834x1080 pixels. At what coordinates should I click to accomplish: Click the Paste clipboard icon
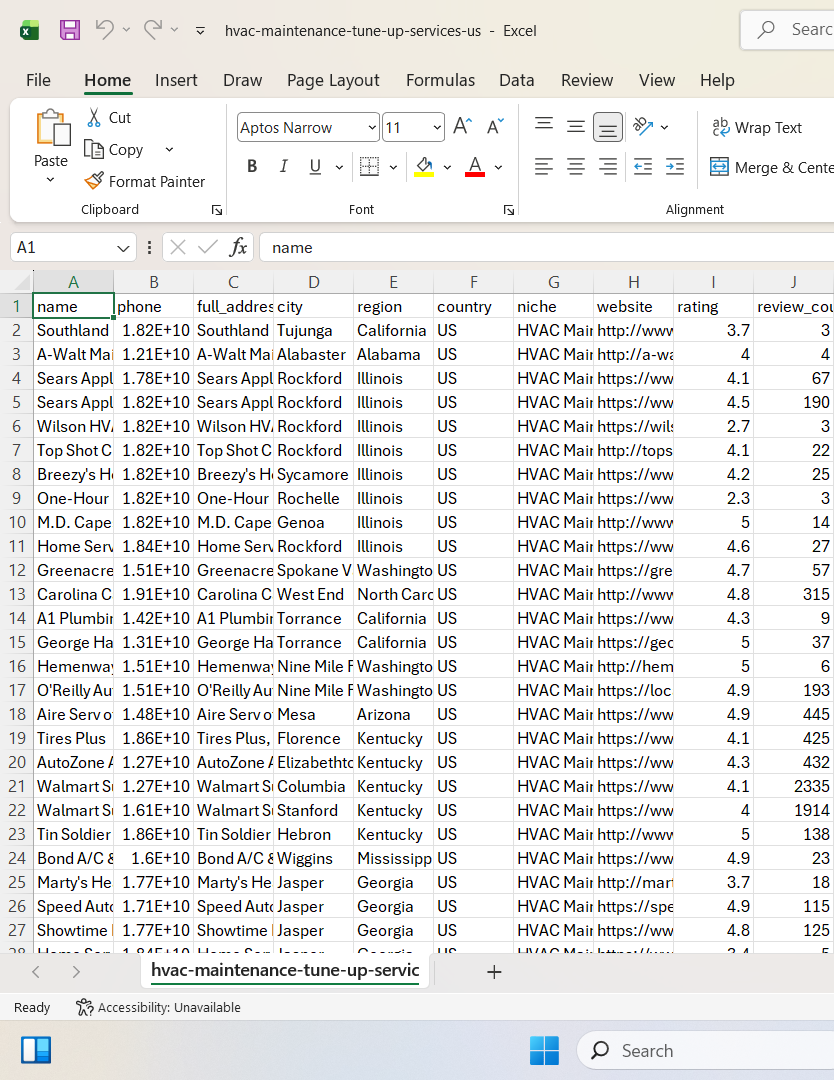tap(52, 127)
